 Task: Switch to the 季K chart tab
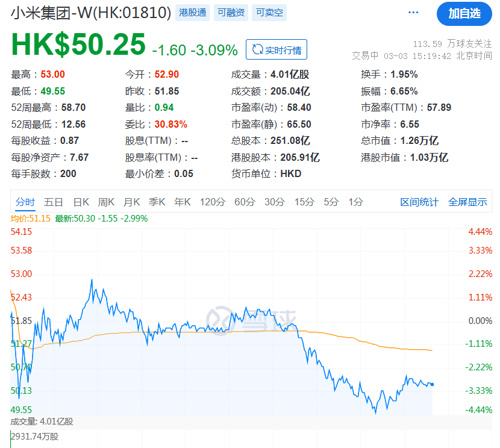pyautogui.click(x=157, y=202)
